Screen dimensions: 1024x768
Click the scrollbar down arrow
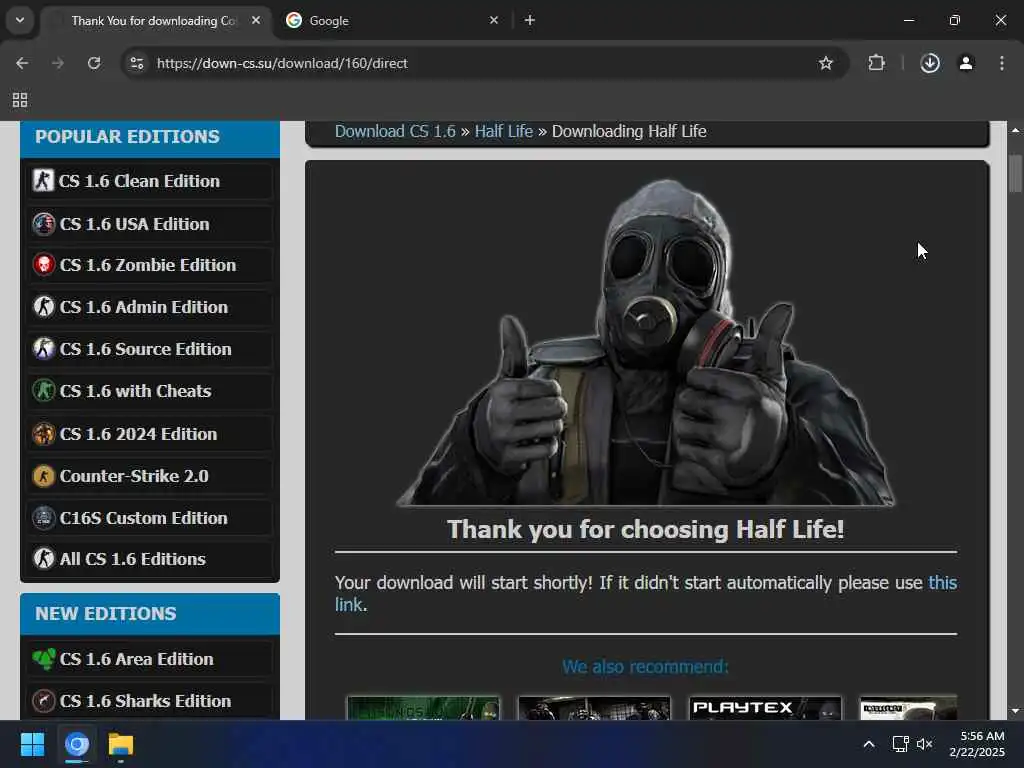pyautogui.click(x=1015, y=711)
